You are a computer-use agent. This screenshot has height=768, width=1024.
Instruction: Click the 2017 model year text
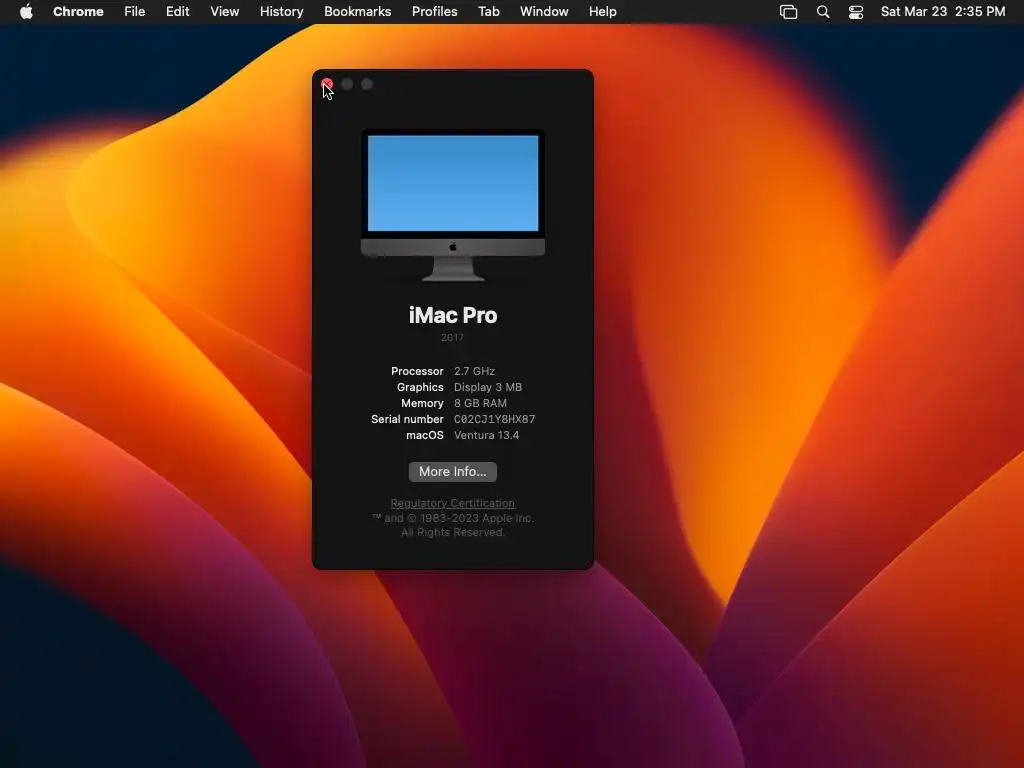[x=452, y=338]
